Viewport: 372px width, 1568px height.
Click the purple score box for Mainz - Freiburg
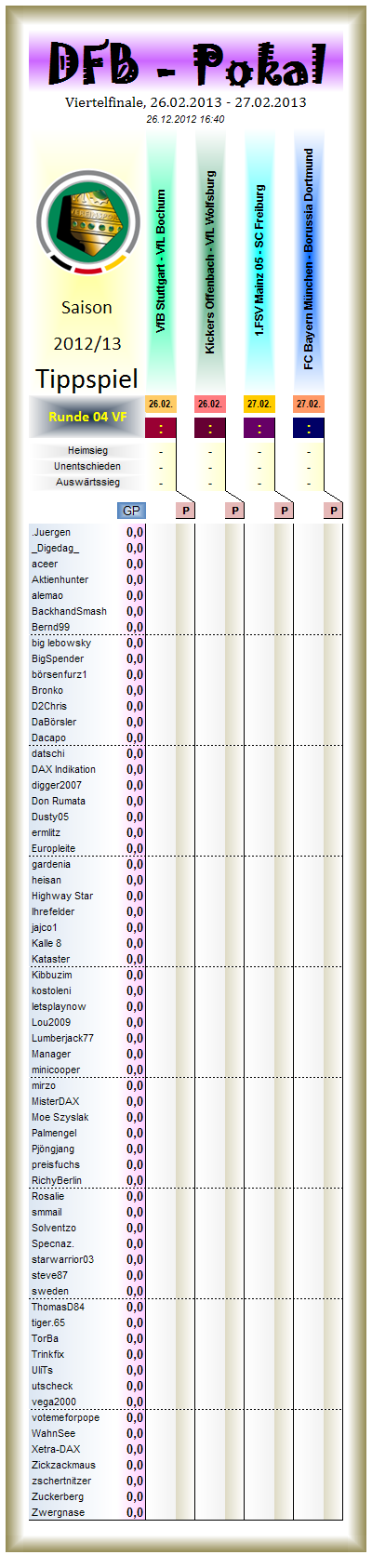tap(259, 428)
